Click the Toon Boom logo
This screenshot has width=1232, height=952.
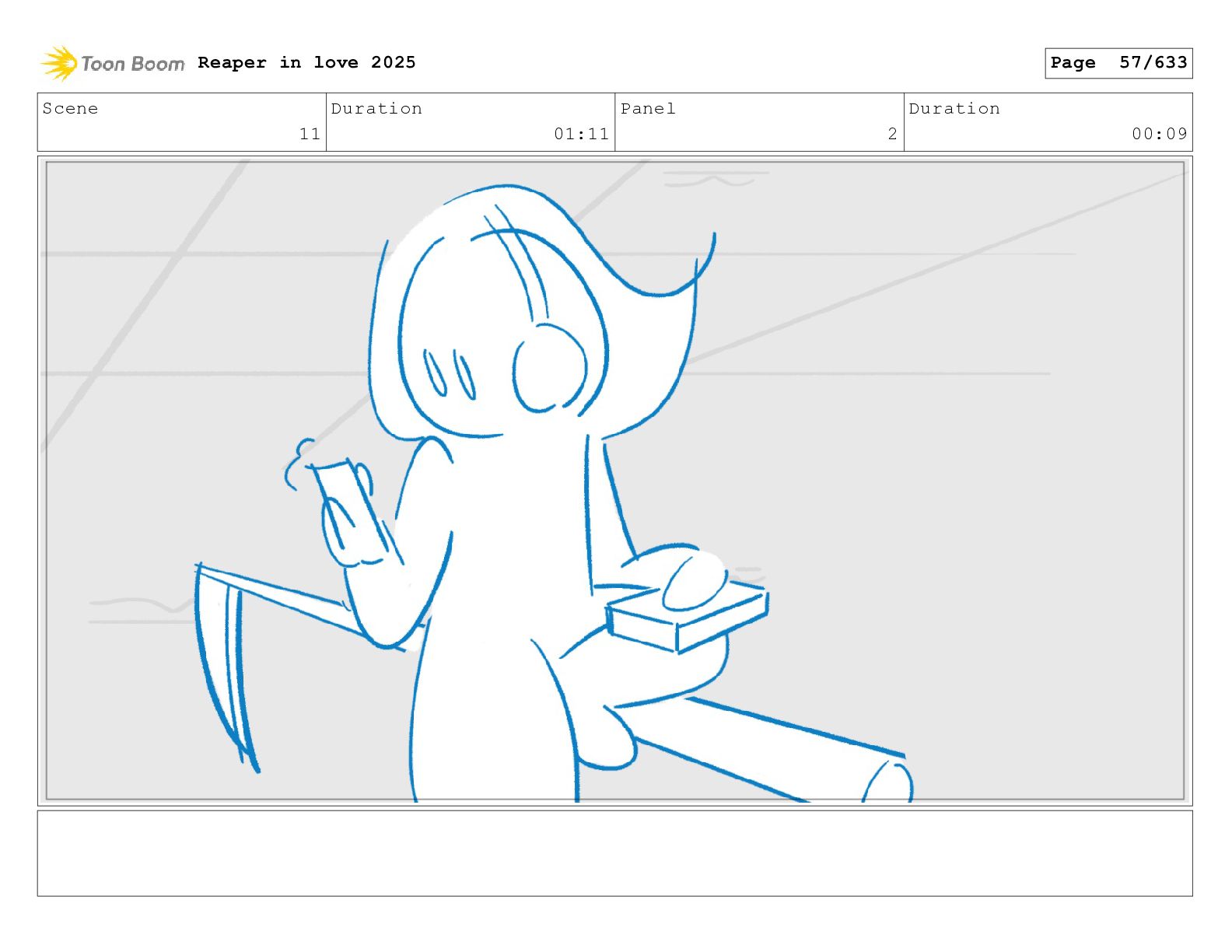113,63
